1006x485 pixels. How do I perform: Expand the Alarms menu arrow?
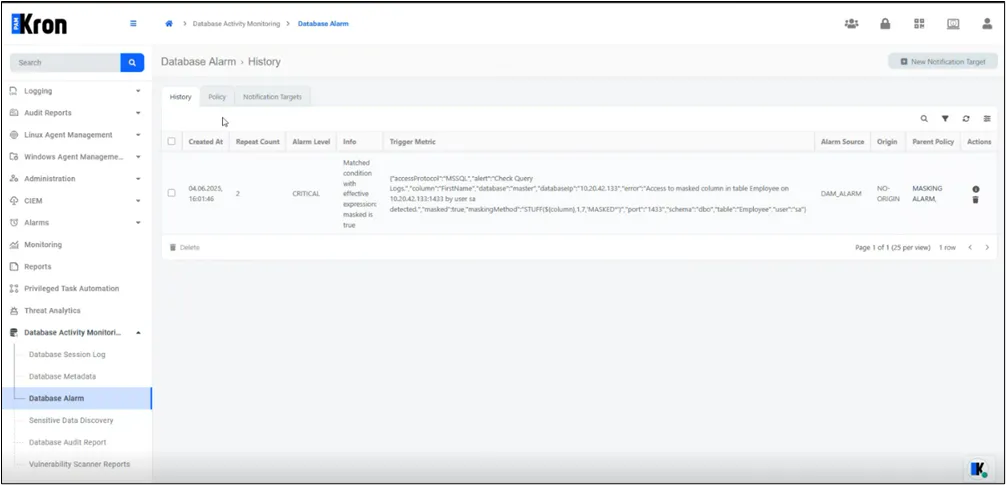pyautogui.click(x=138, y=223)
